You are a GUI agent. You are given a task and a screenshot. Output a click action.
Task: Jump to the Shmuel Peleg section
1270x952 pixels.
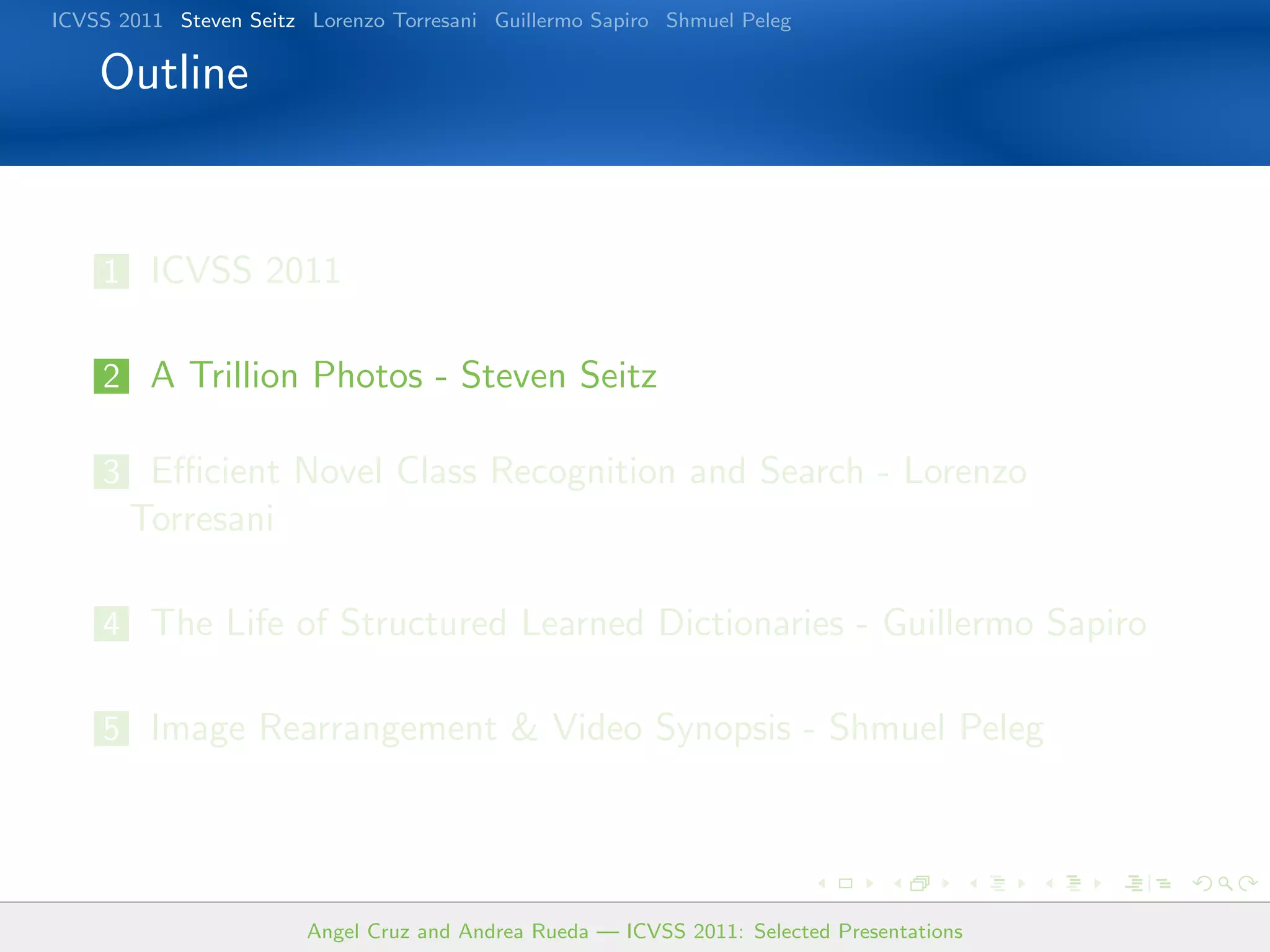click(x=729, y=20)
